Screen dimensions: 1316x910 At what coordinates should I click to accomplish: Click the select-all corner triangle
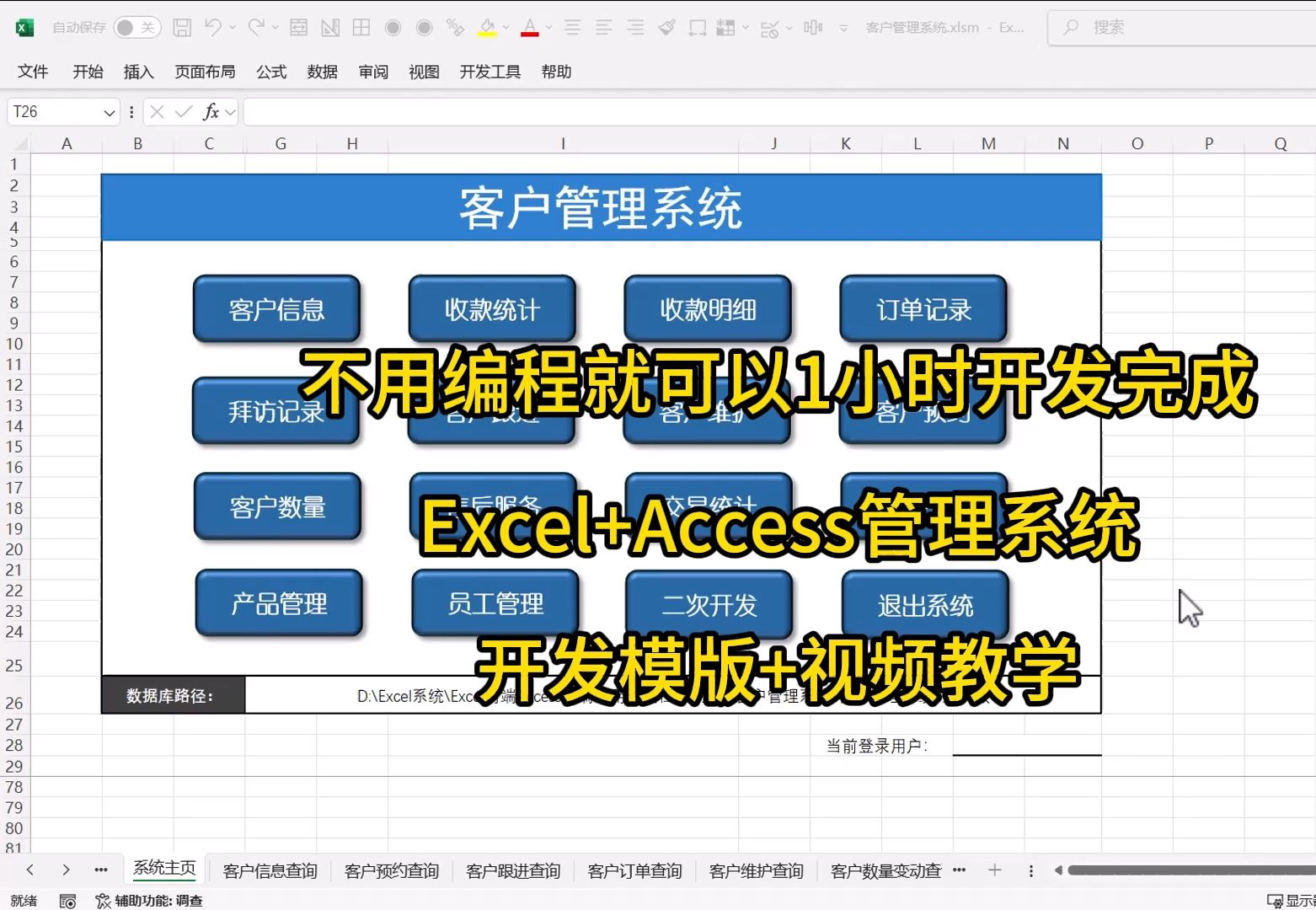pos(20,144)
